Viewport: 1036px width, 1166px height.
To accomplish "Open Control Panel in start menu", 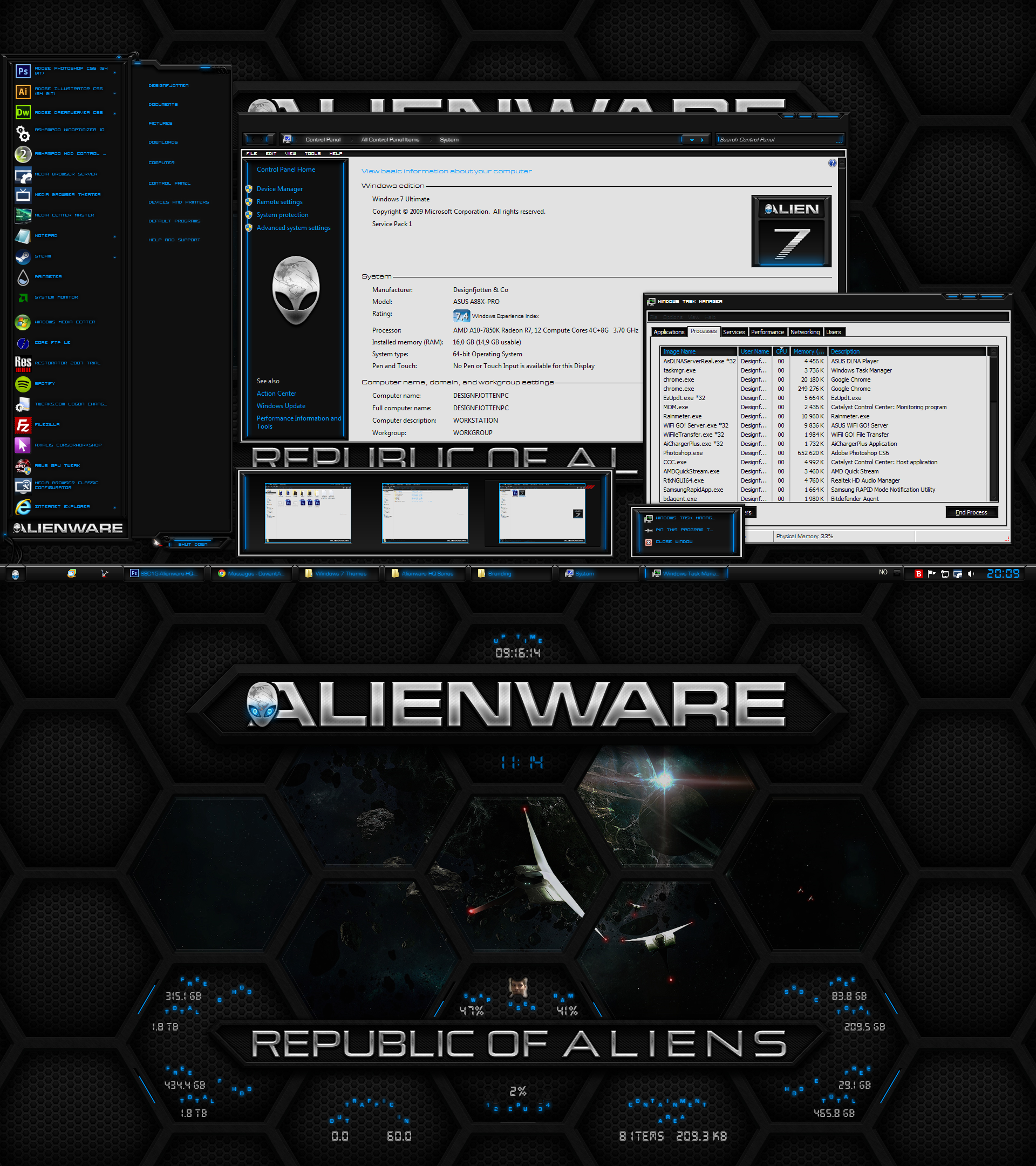I will click(x=169, y=183).
